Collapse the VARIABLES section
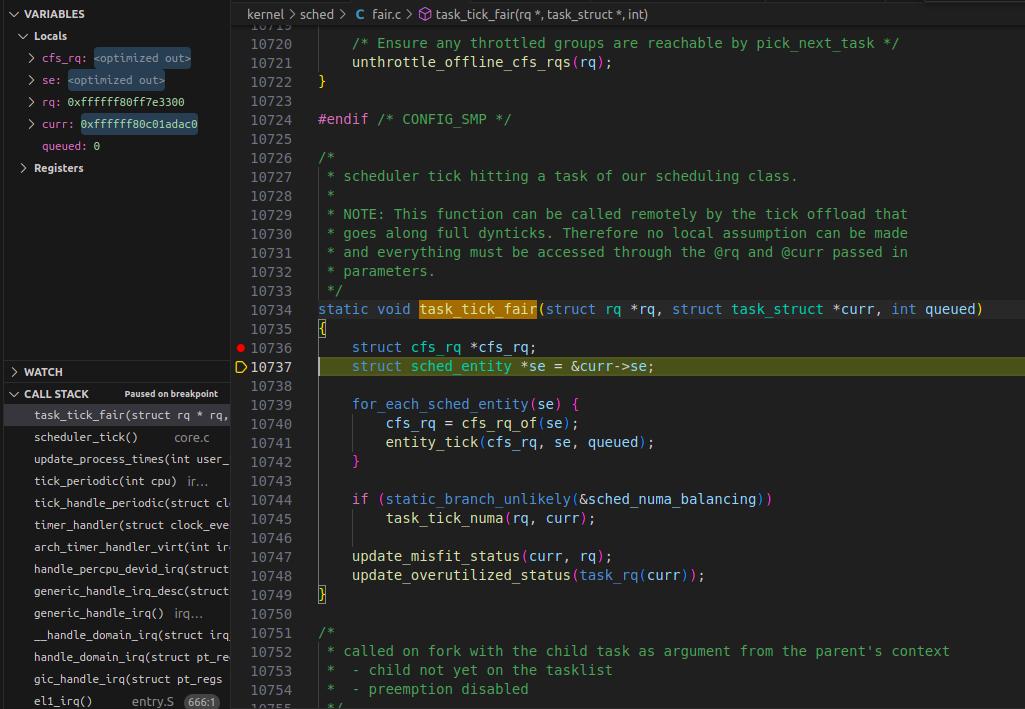This screenshot has height=709, width=1025. tap(14, 14)
